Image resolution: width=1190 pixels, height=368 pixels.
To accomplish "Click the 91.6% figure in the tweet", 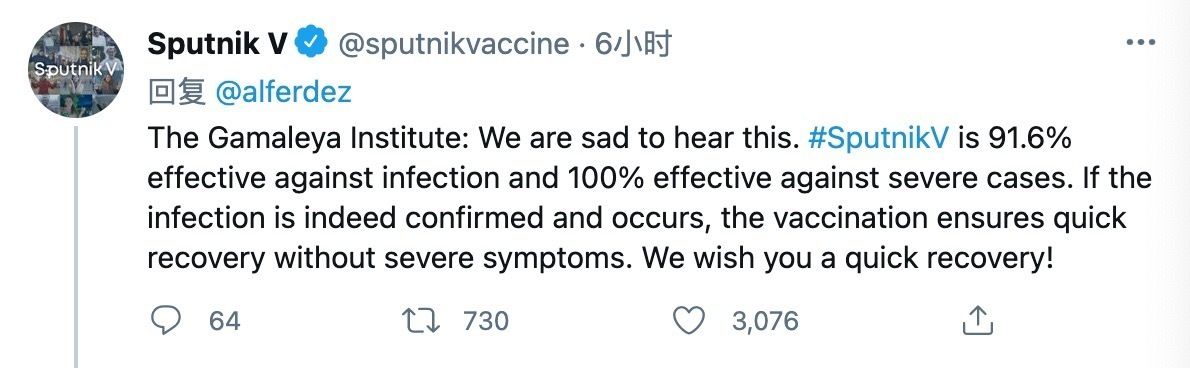I will click(1018, 139).
